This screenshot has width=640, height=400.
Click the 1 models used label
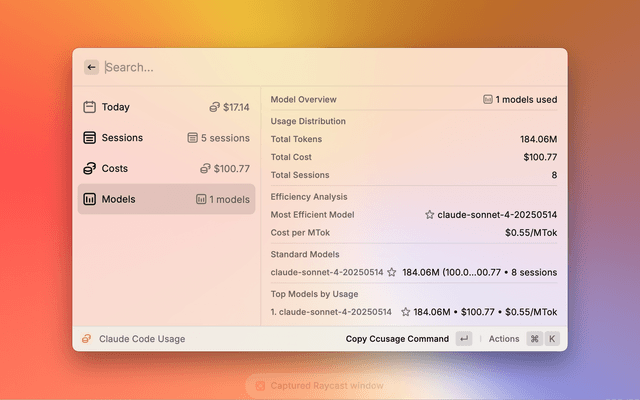[520, 100]
